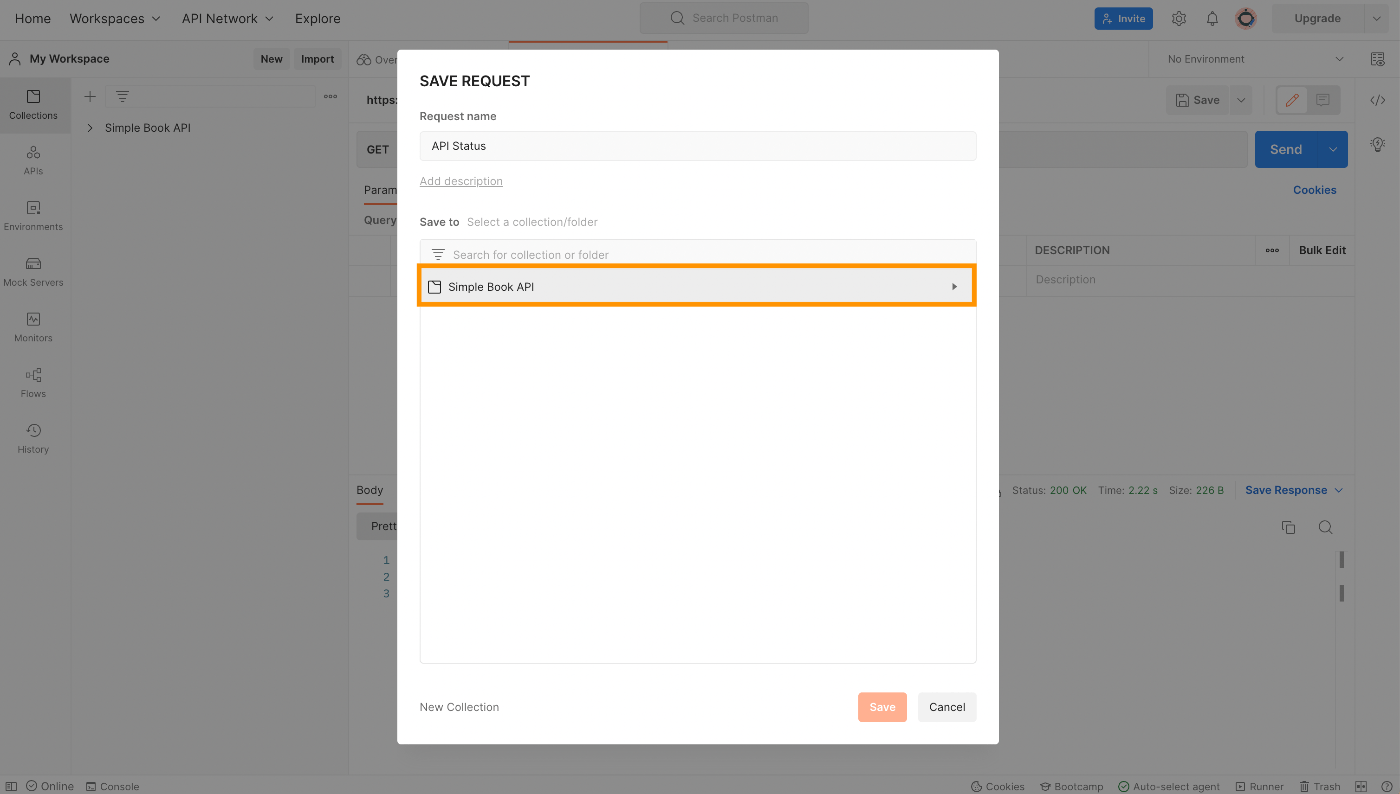The width and height of the screenshot is (1400, 794).
Task: Expand Simple Book API arrow in dialog
Action: [954, 287]
